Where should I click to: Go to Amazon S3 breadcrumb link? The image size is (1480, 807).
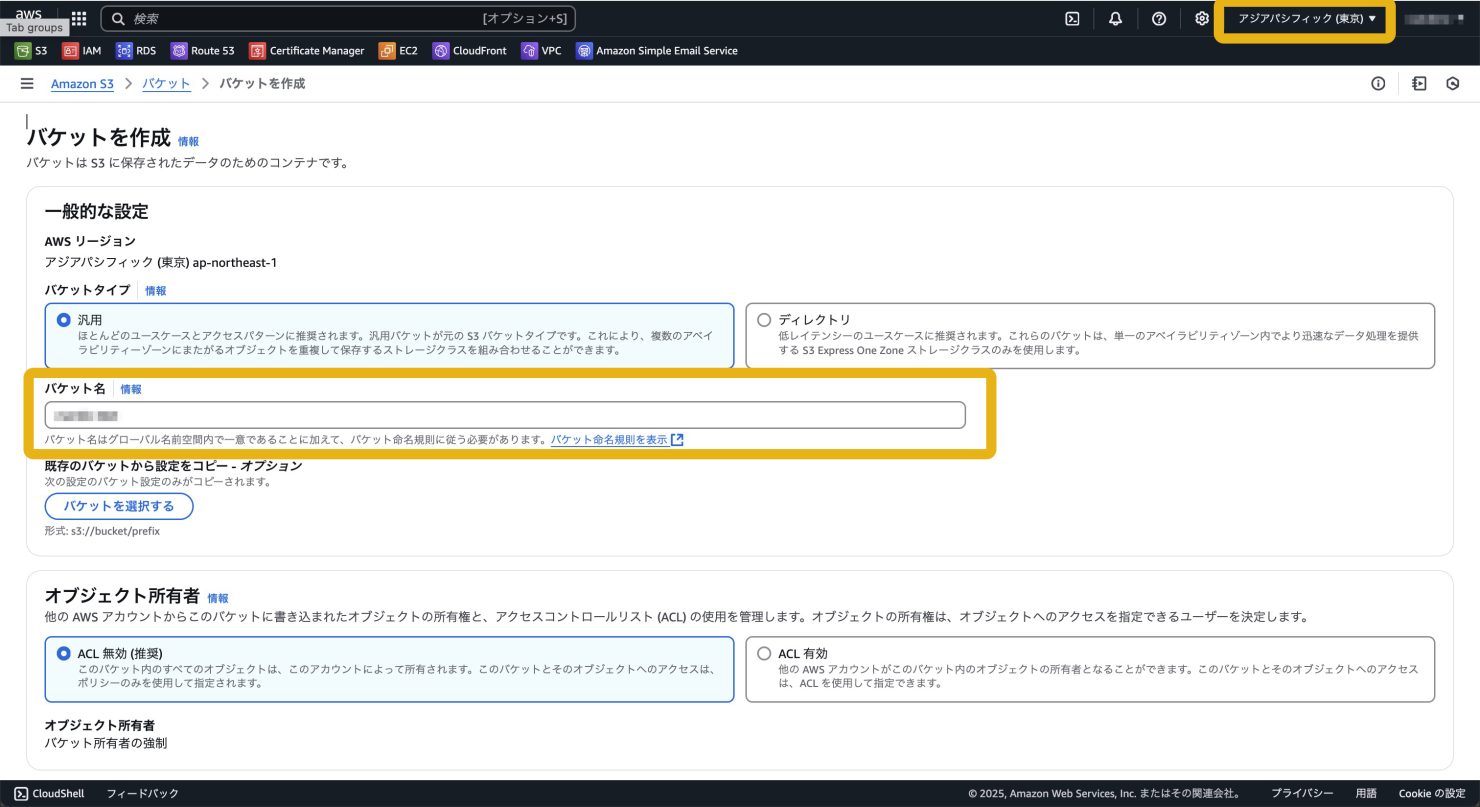click(82, 84)
